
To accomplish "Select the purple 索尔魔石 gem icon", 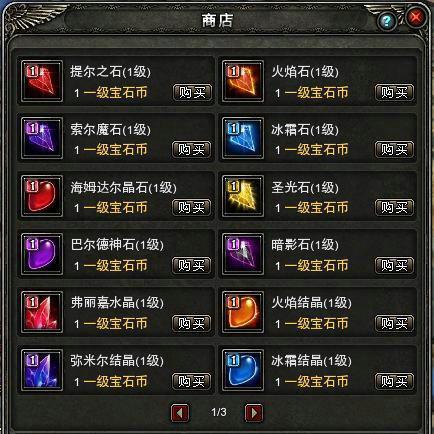I will (42, 138).
